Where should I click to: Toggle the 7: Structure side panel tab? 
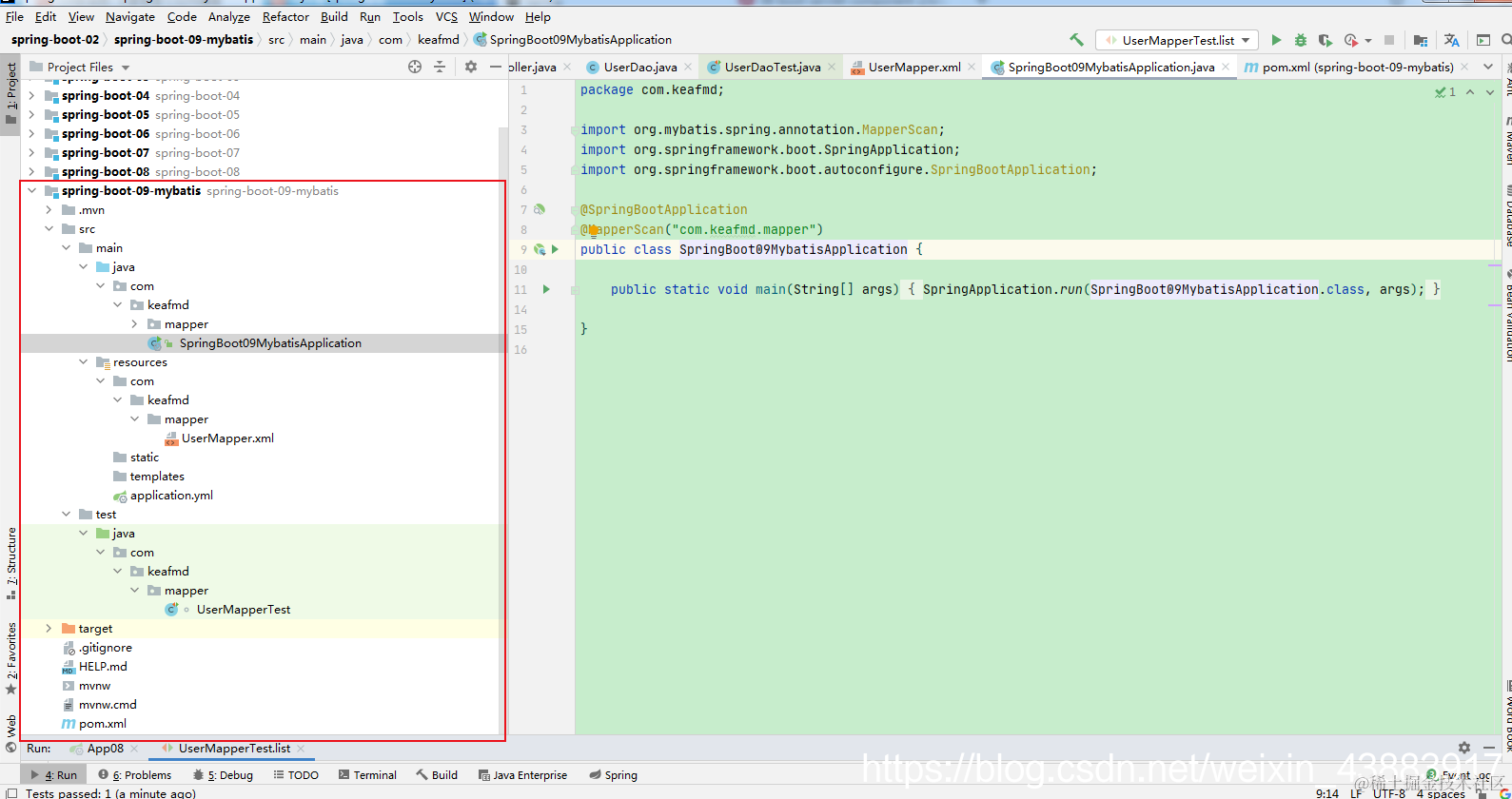click(10, 563)
